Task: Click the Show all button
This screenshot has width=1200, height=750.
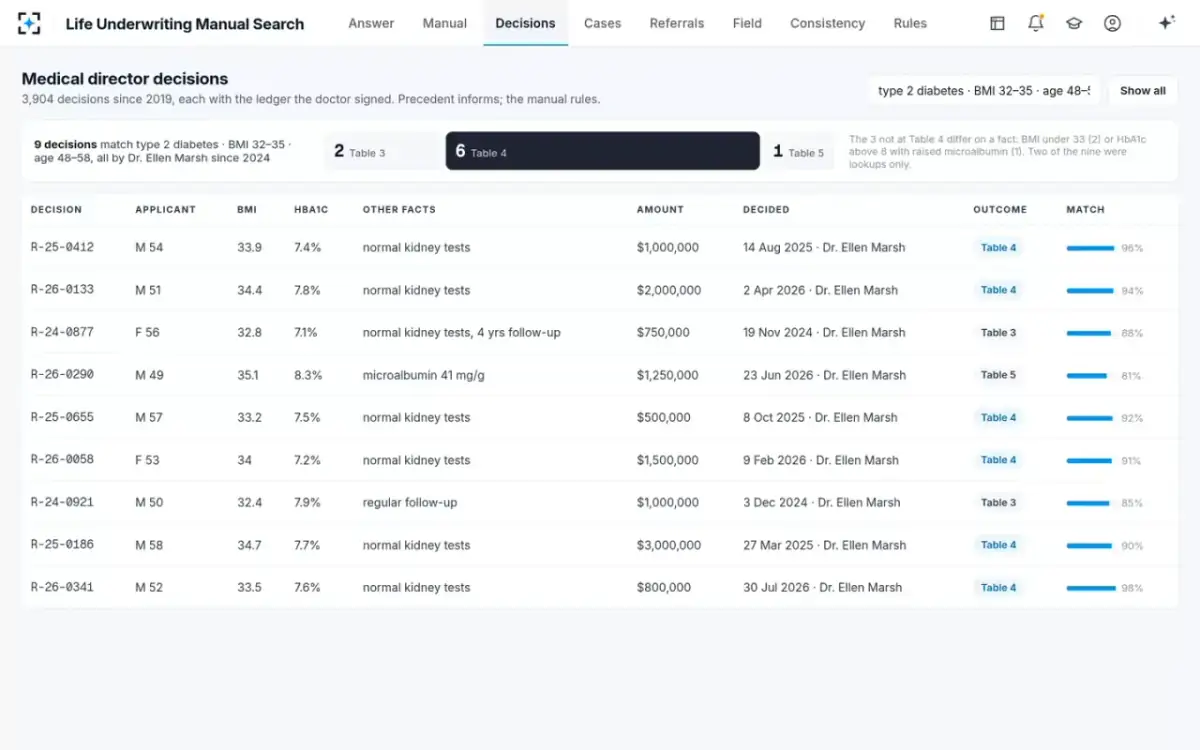Action: pyautogui.click(x=1143, y=91)
